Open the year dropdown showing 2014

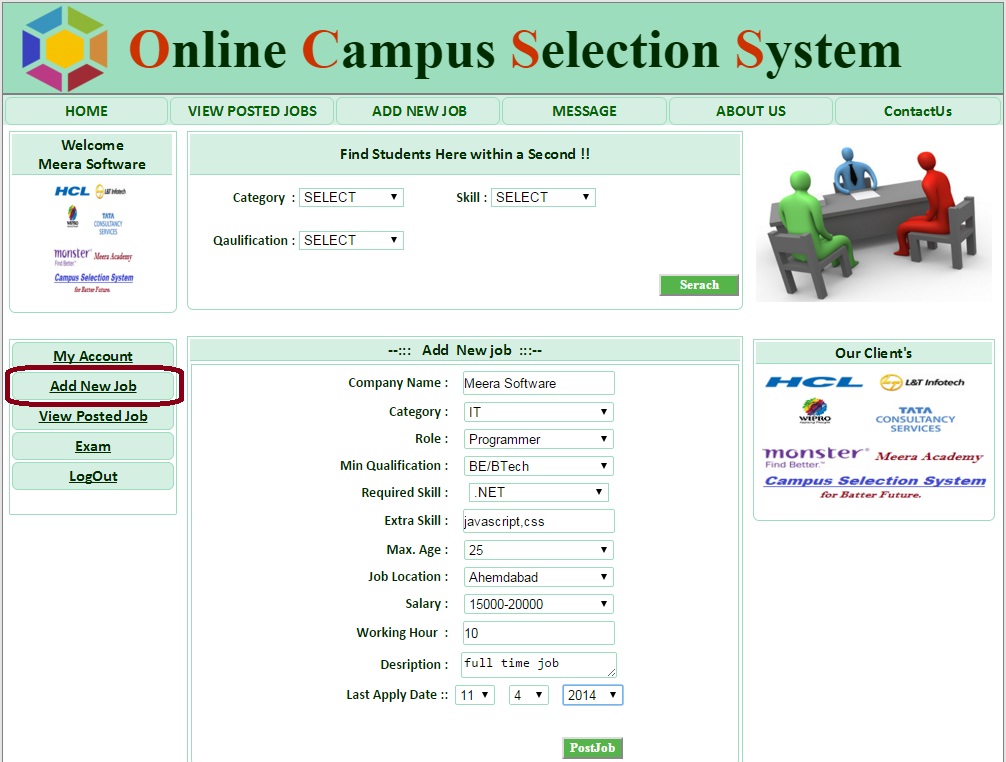click(592, 695)
